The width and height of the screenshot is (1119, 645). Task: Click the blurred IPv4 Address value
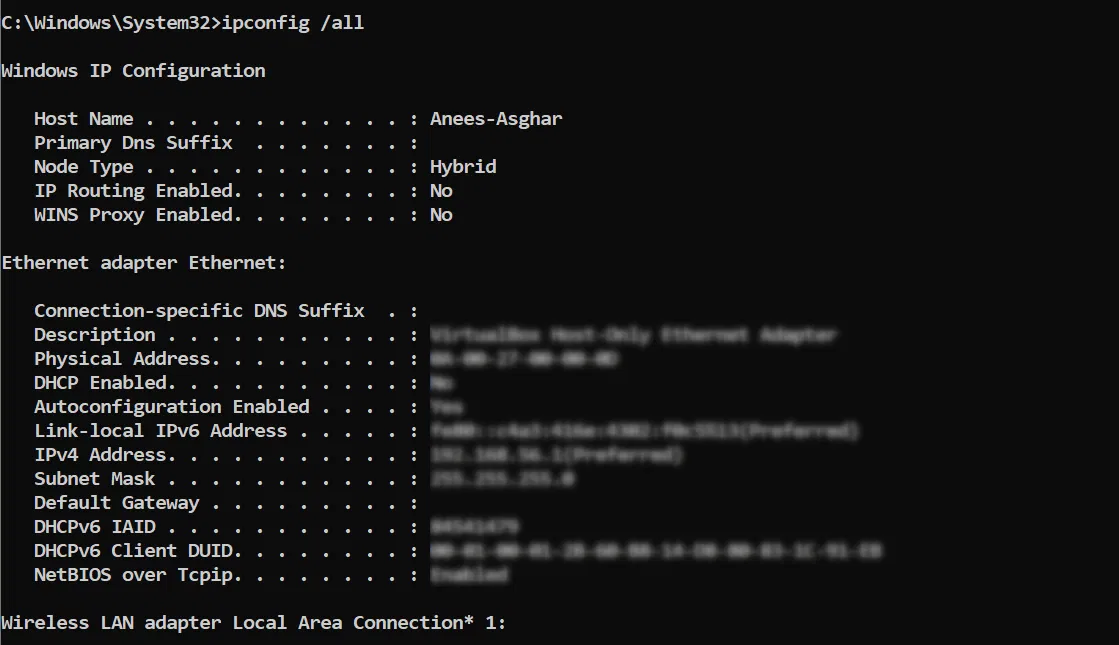click(x=556, y=455)
